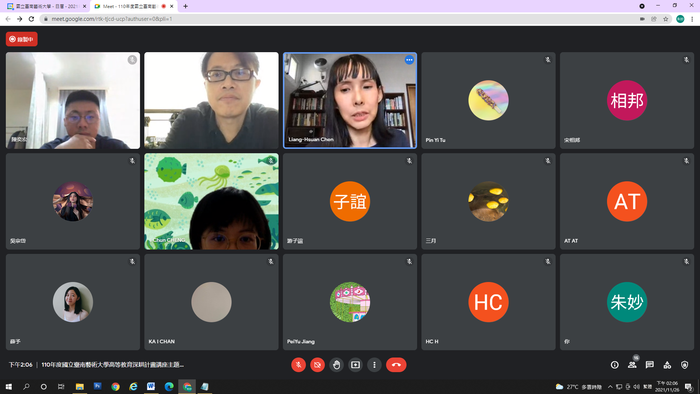
Task: Go back in browser history
Action: [x=8, y=19]
